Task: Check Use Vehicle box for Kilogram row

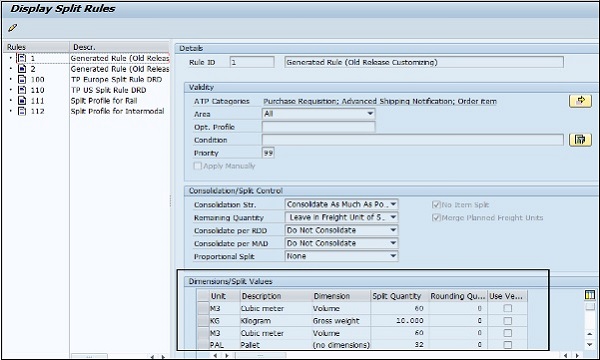Action: (x=507, y=321)
